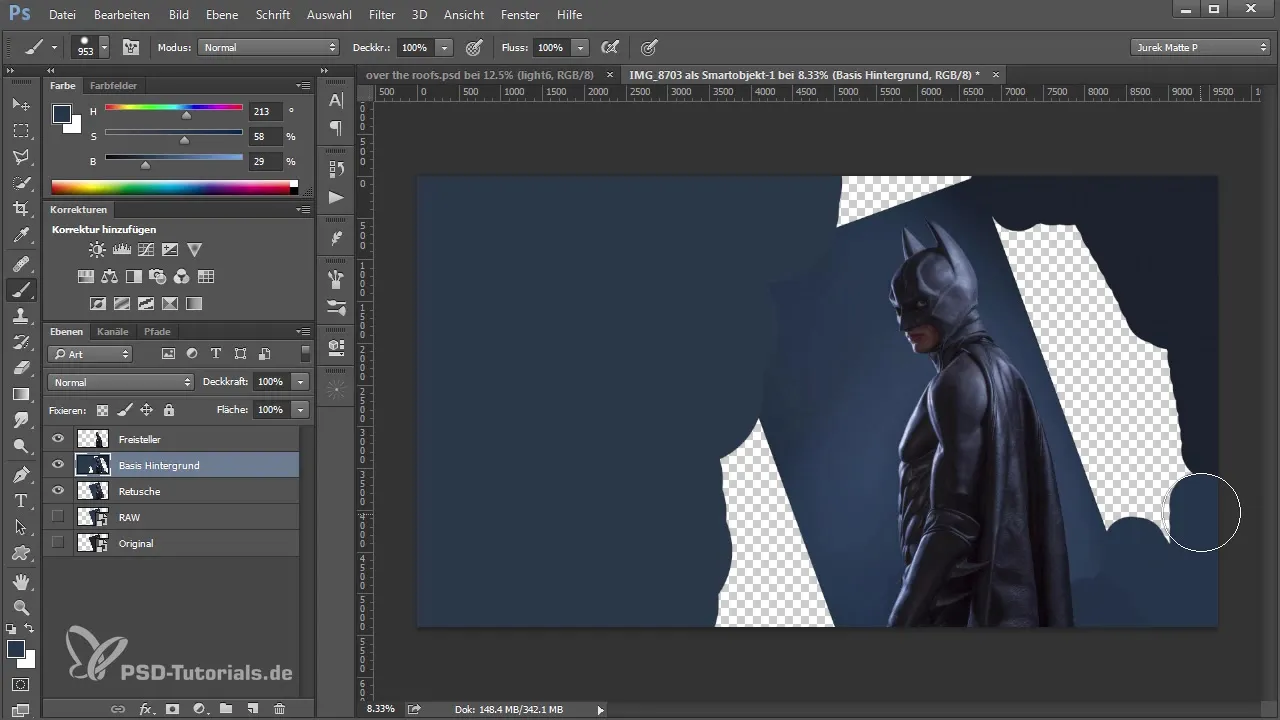Select the Polygonal Lasso tool
This screenshot has width=1280, height=720.
click(x=21, y=157)
